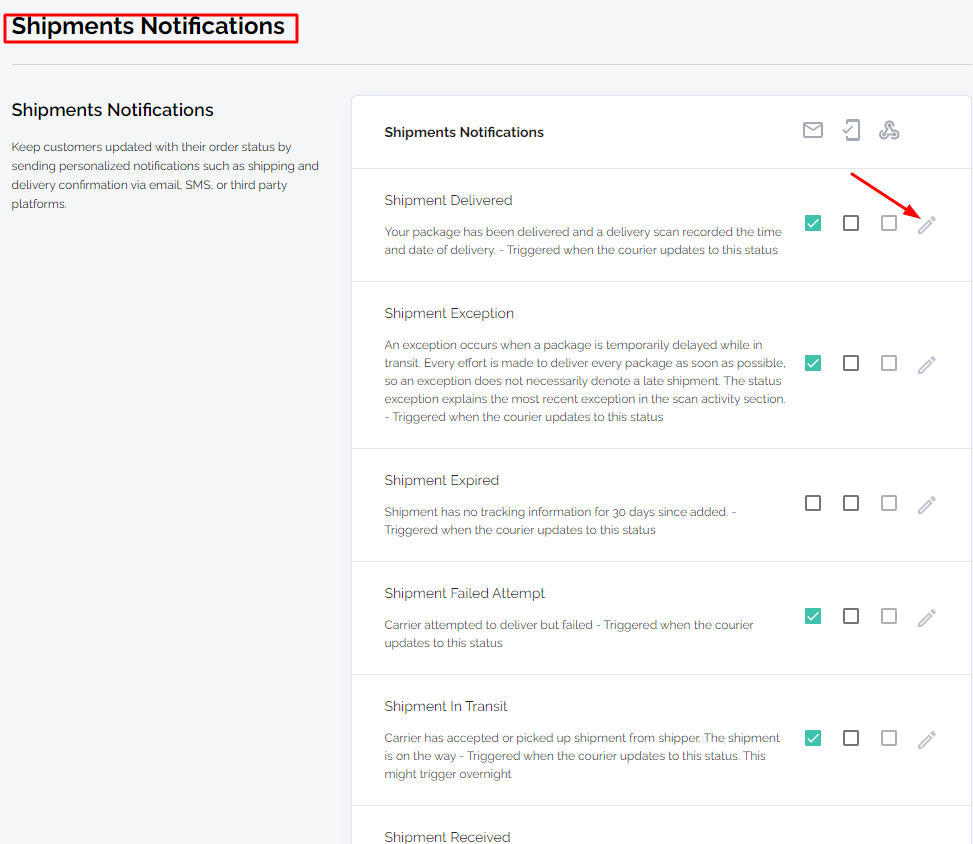Click the webhook column icon
Image resolution: width=973 pixels, height=844 pixels.
point(889,130)
